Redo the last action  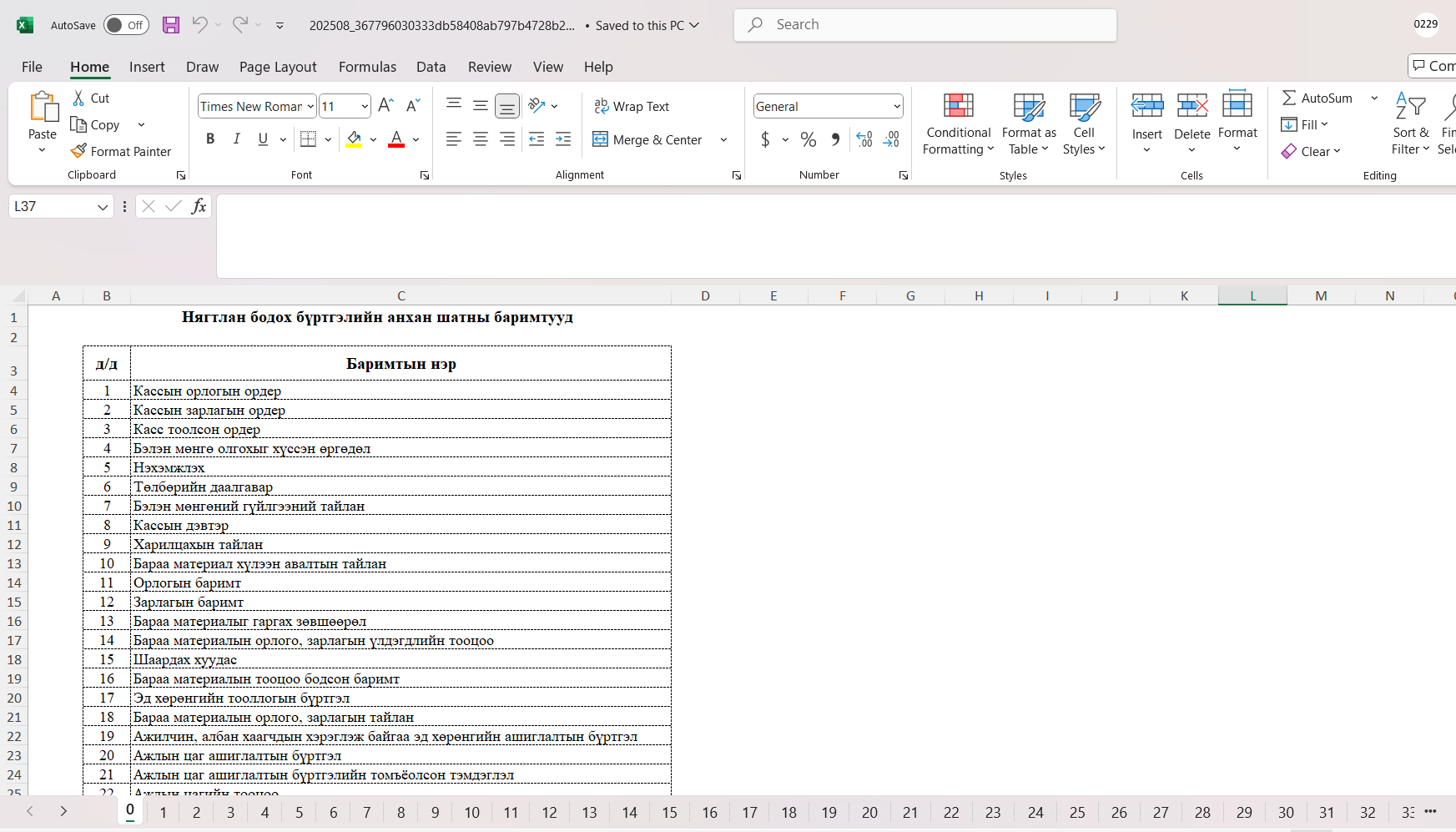(240, 25)
